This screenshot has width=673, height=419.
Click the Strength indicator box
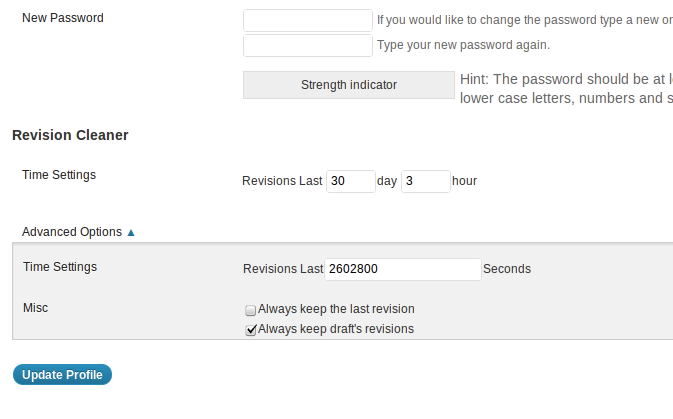(x=348, y=85)
